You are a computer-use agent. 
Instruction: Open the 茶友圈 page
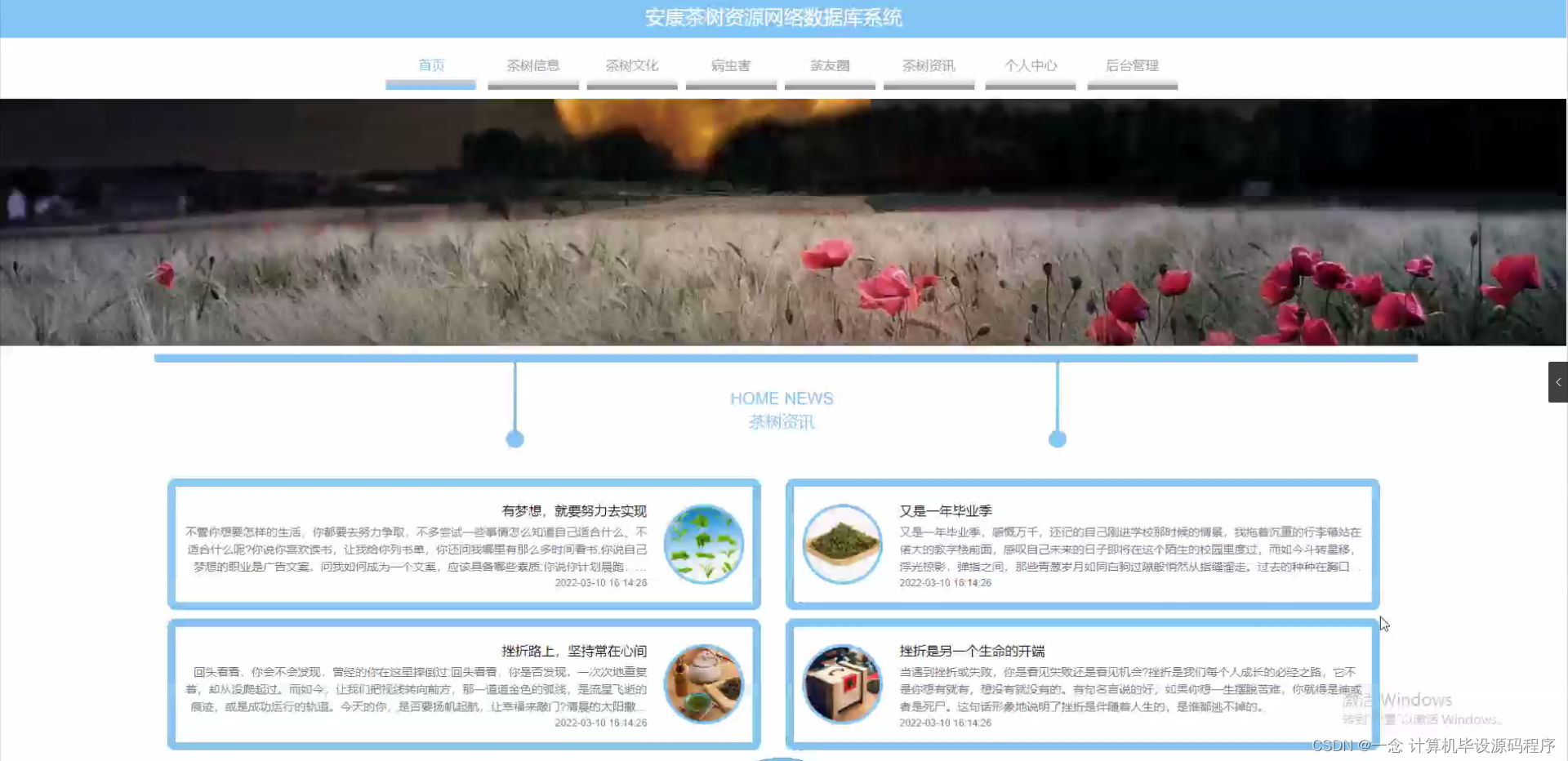[829, 65]
